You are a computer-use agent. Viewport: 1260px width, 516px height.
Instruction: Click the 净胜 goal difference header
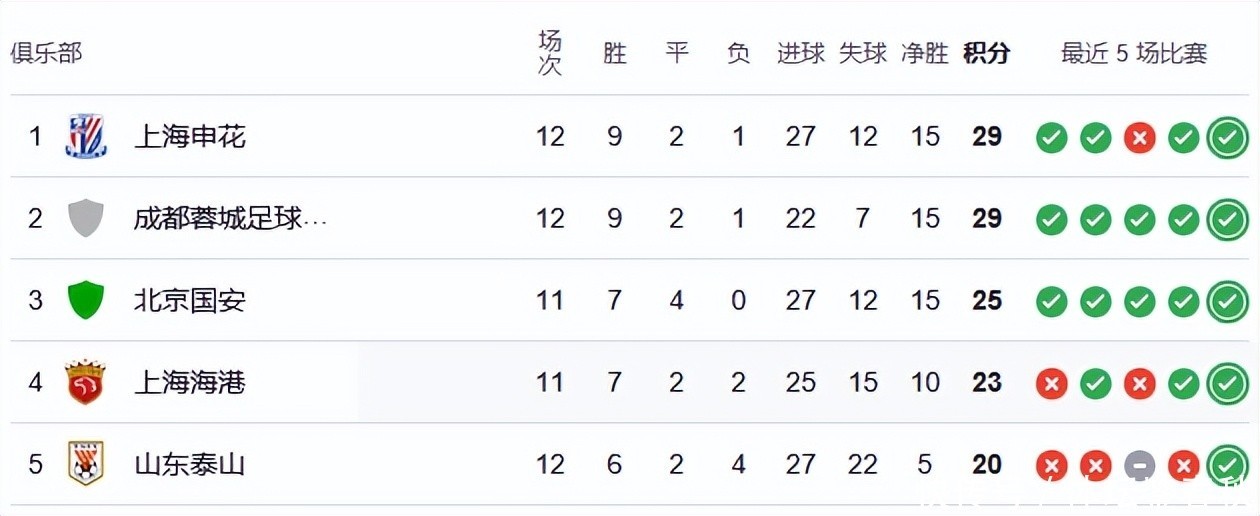pyautogui.click(x=925, y=53)
